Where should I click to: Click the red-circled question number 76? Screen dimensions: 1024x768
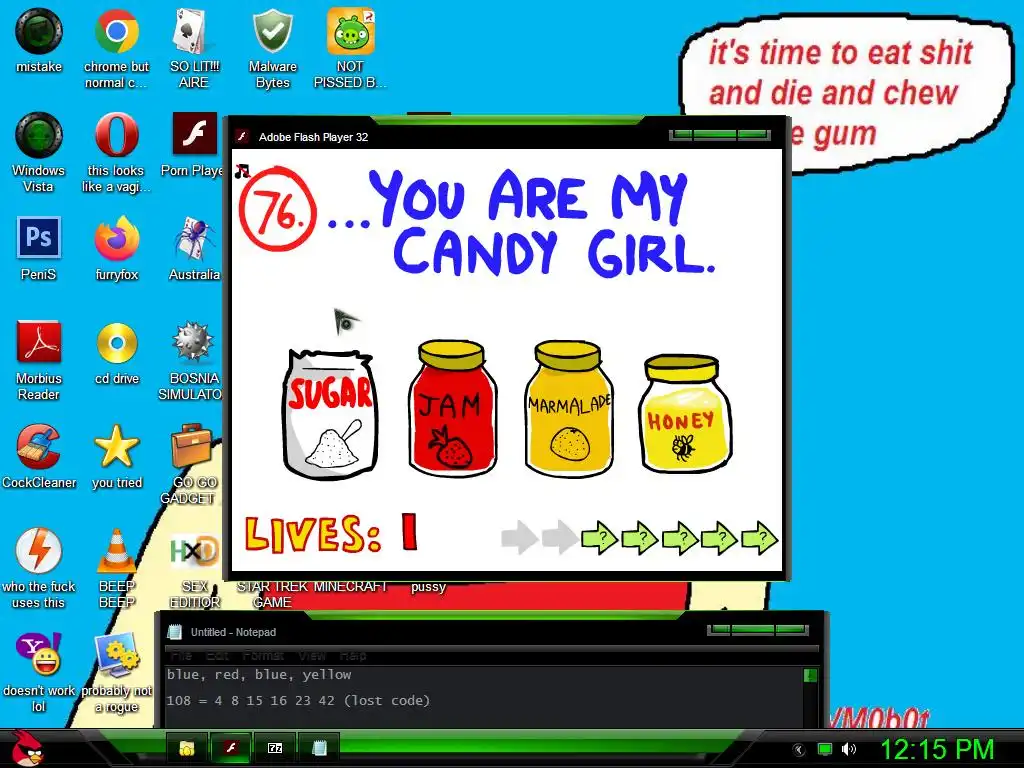278,210
